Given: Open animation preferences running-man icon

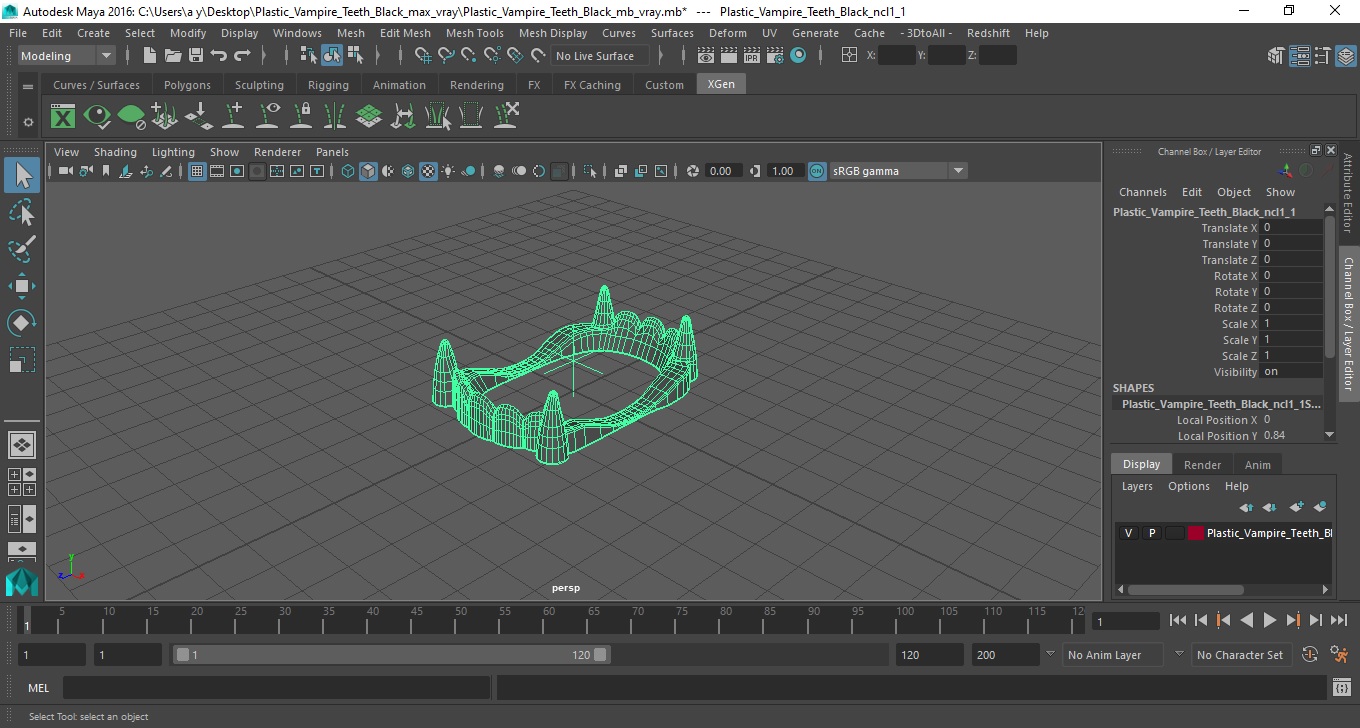Looking at the screenshot, I should pos(1339,655).
